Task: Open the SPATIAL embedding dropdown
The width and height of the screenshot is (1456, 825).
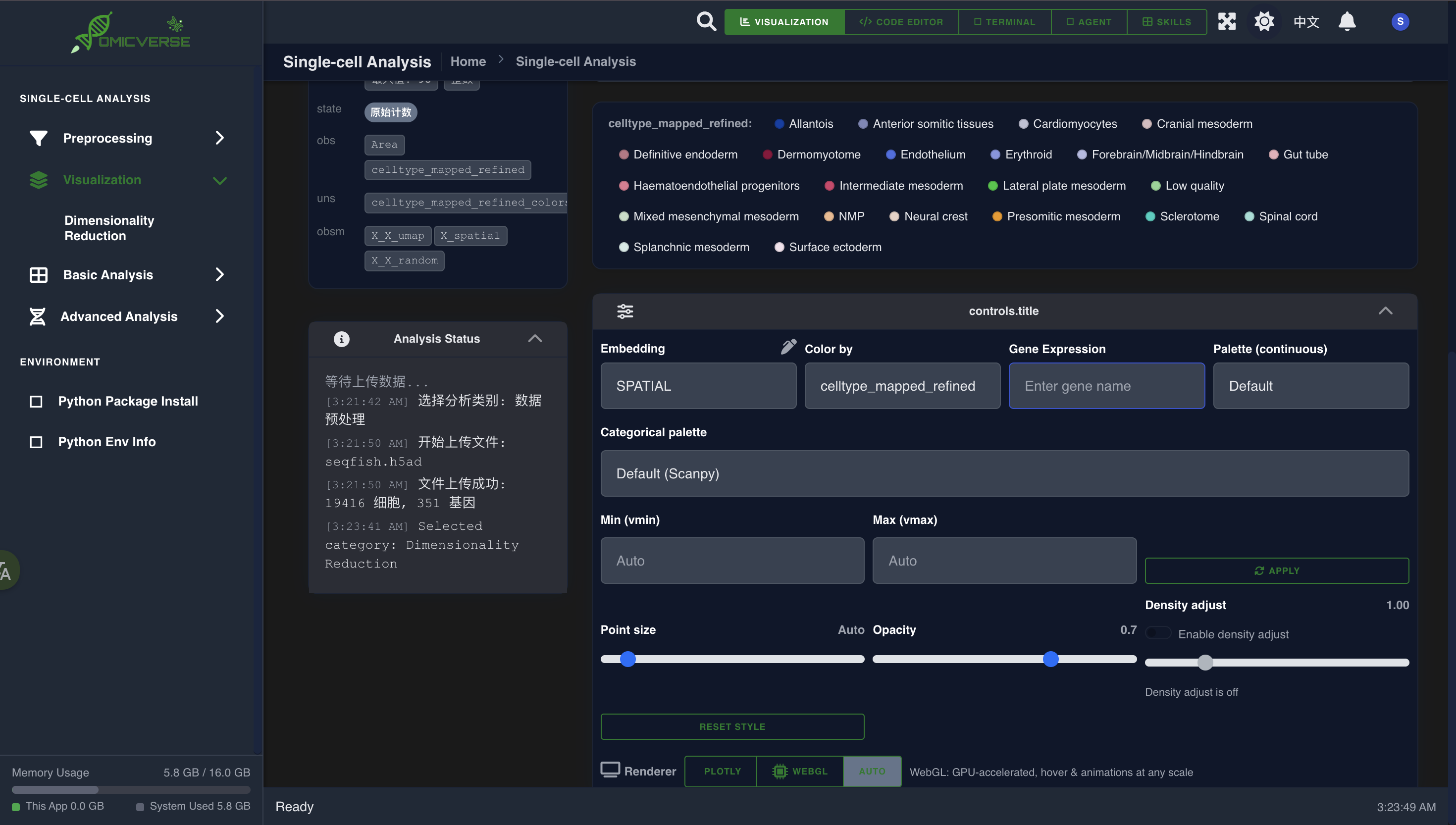Action: click(698, 386)
